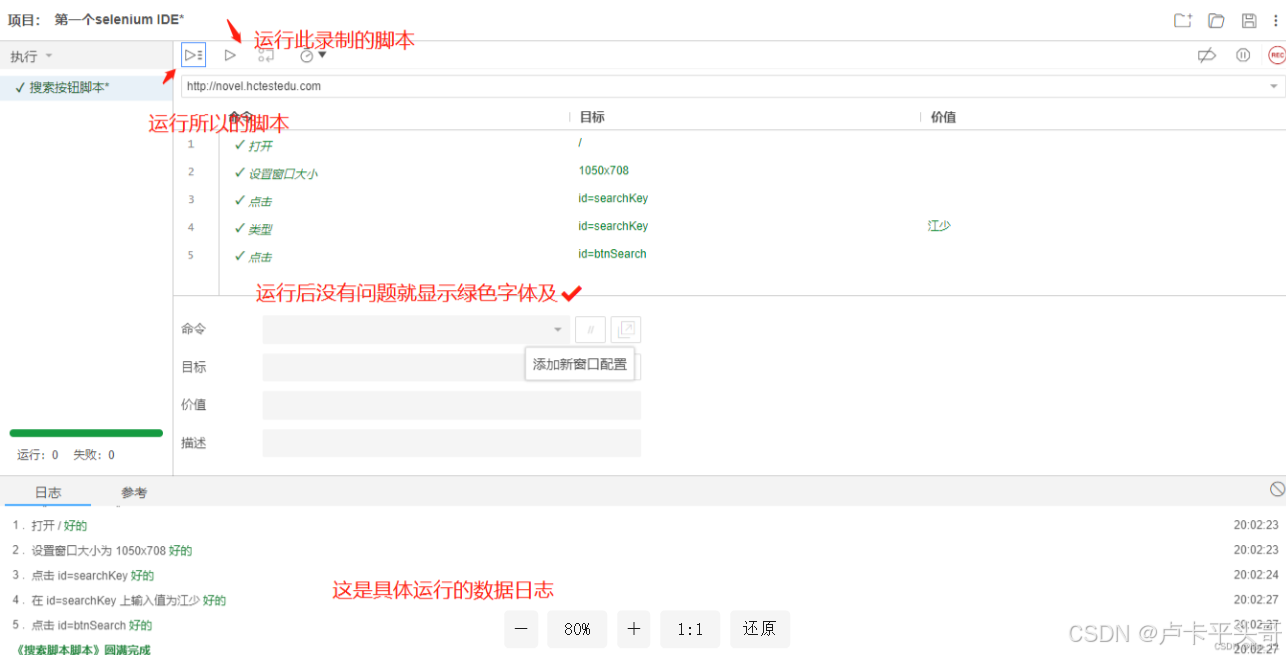Click the 价值 input field
This screenshot has width=1286, height=655.
tap(451, 405)
